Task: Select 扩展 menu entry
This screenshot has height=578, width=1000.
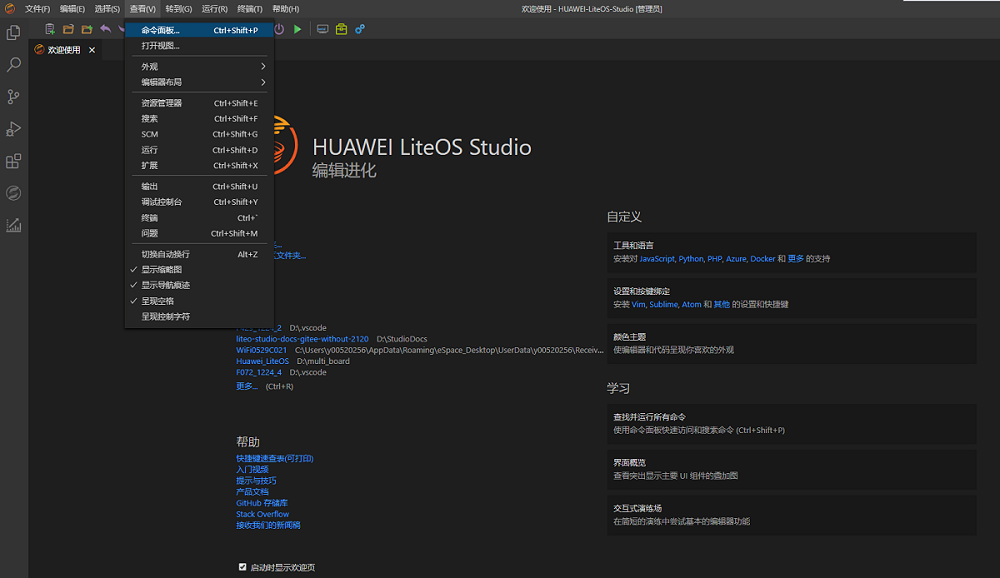Action: tap(199, 165)
